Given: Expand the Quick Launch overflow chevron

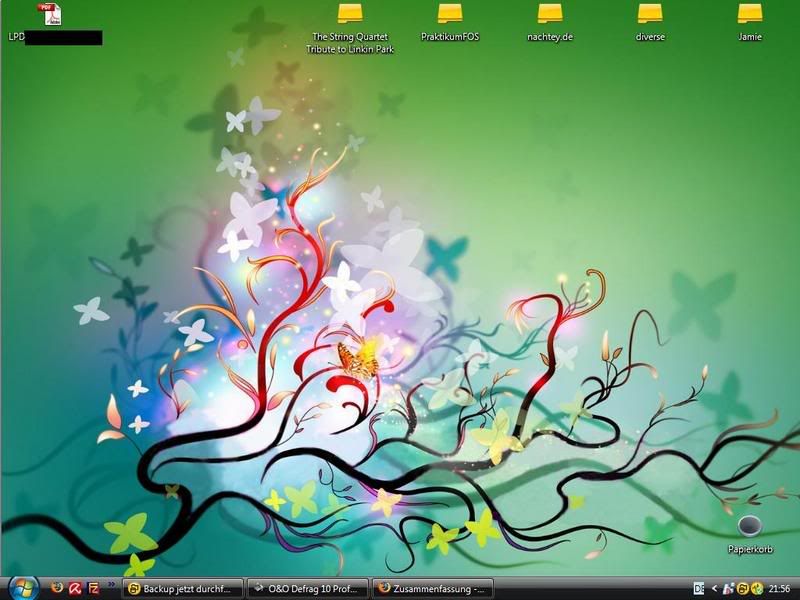Looking at the screenshot, I should click(110, 585).
